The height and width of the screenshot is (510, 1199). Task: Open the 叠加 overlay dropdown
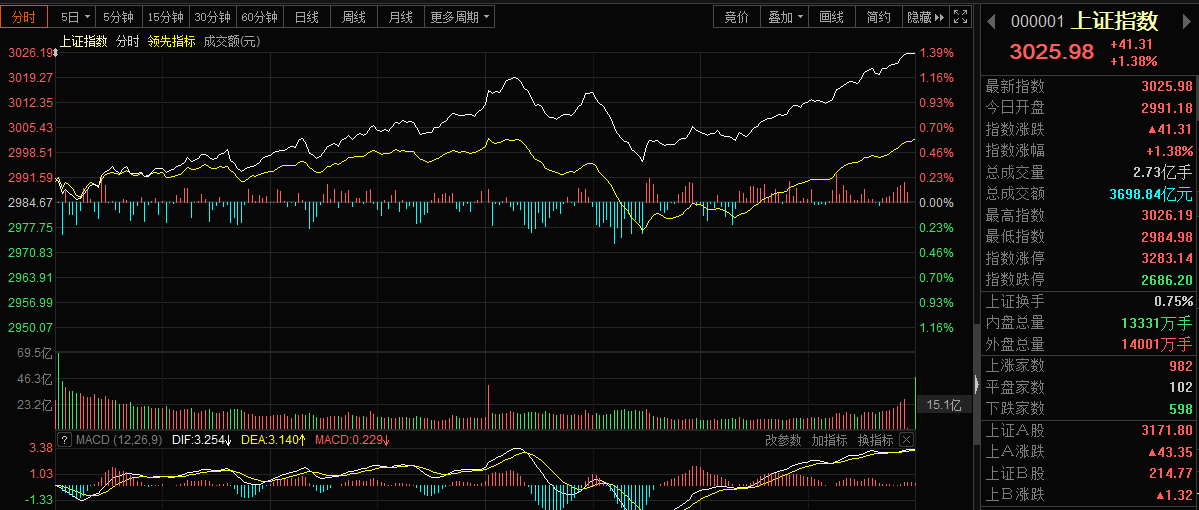(x=786, y=17)
